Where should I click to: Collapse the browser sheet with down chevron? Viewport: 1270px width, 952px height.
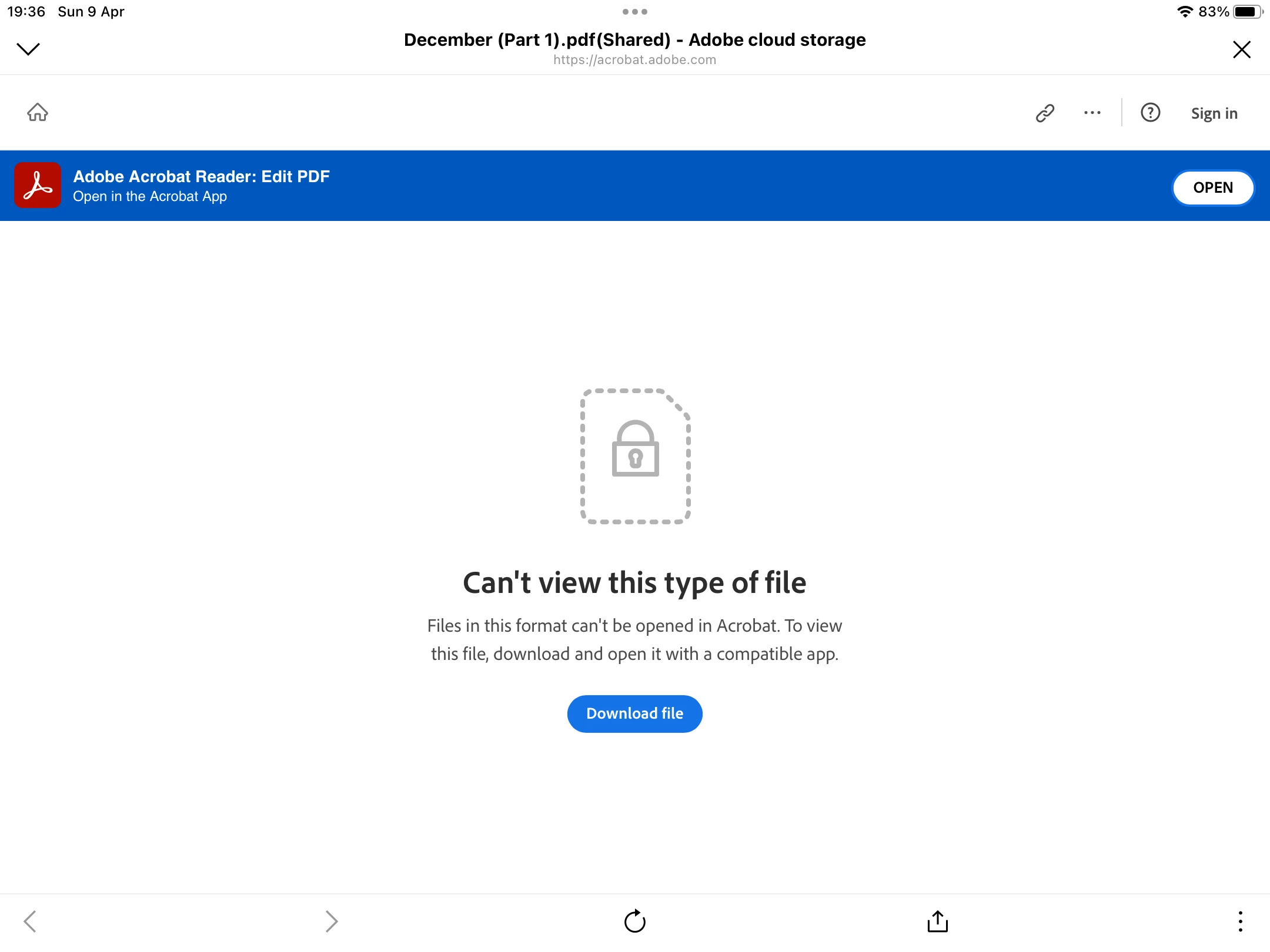pyautogui.click(x=28, y=49)
